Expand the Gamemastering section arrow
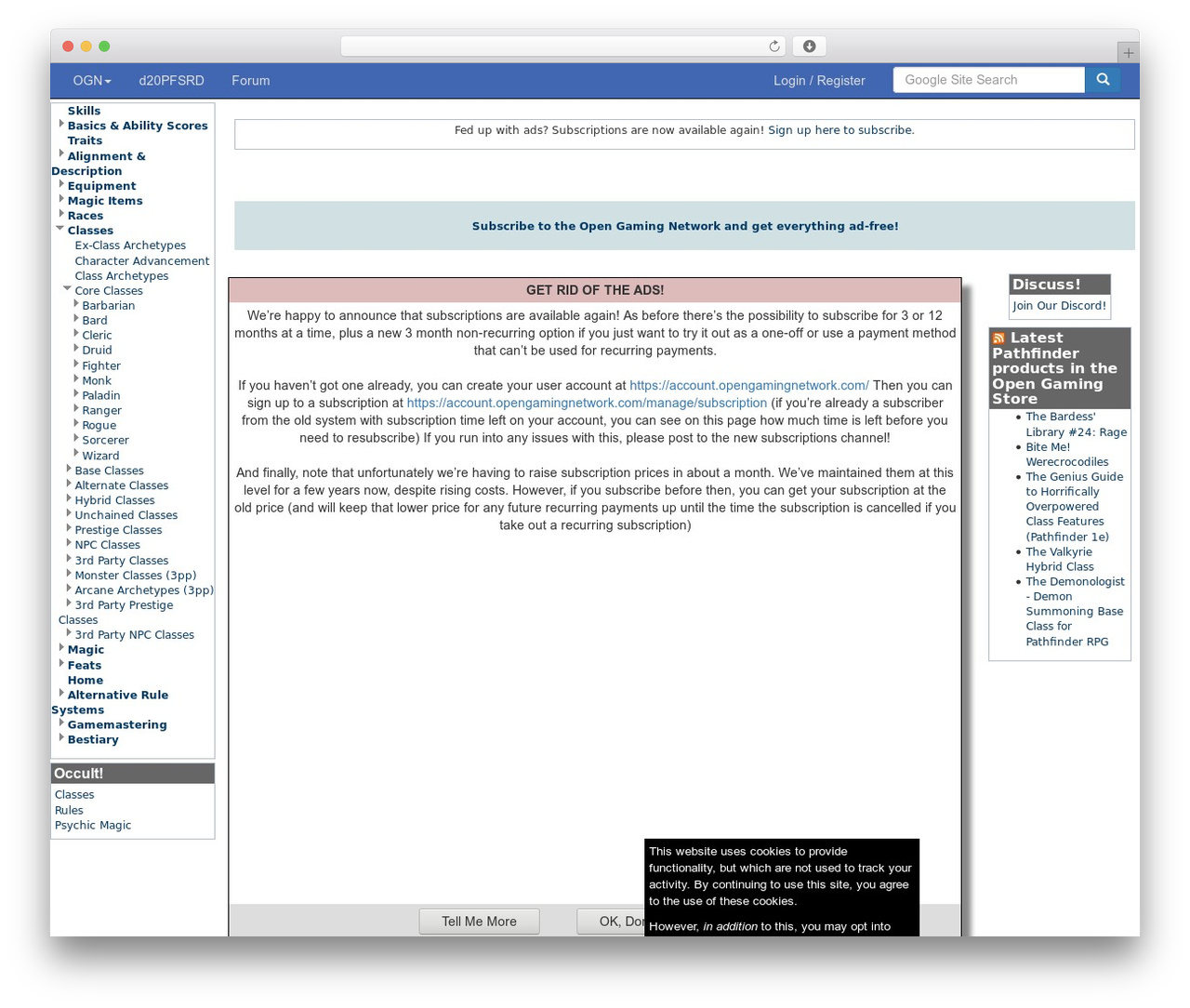1190x1008 pixels. (61, 723)
